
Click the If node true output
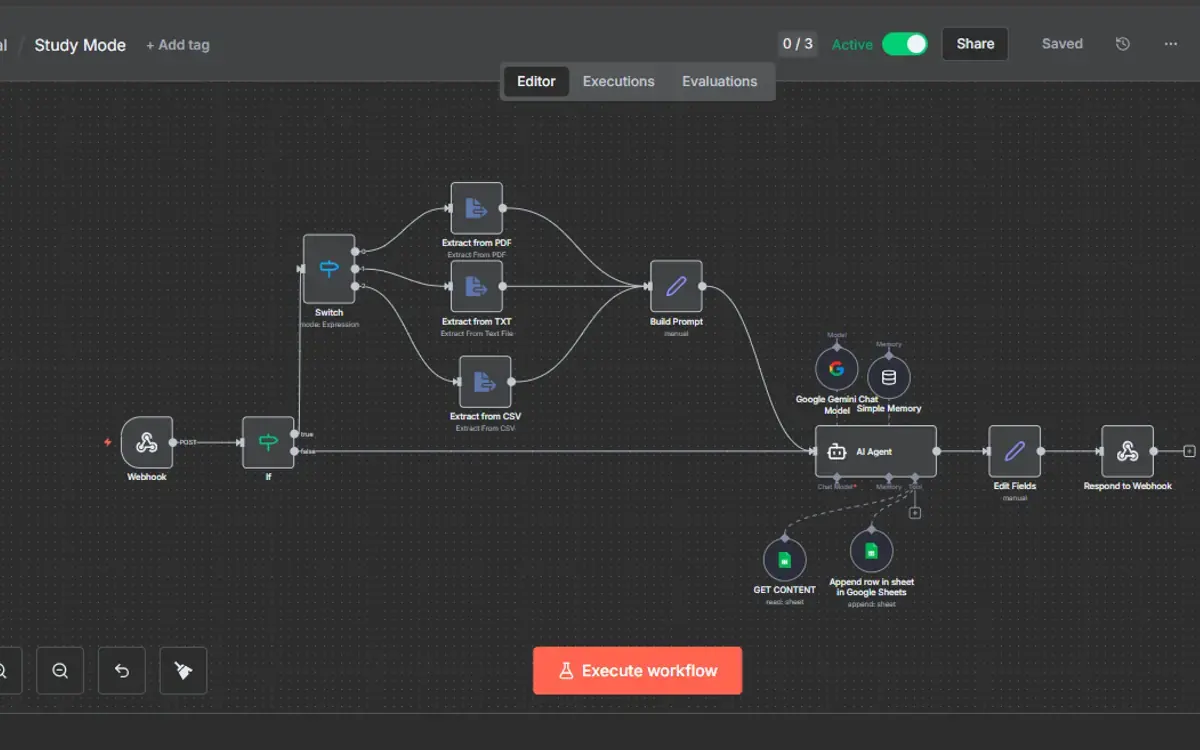[x=294, y=434]
